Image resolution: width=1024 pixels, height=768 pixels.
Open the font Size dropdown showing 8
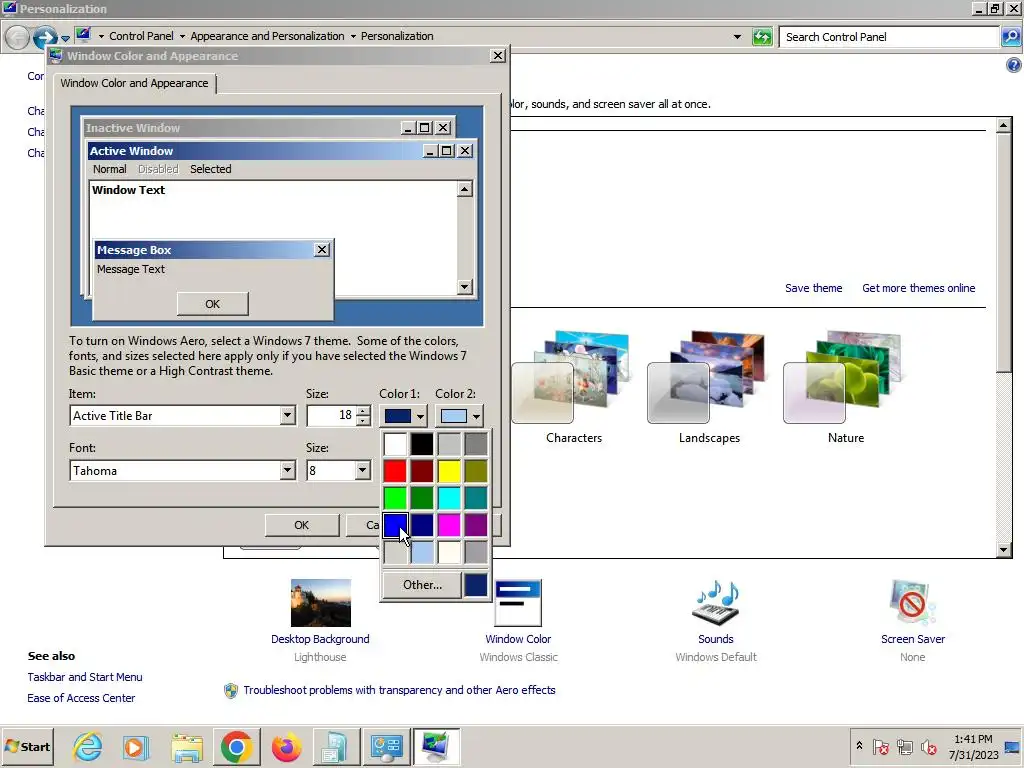[362, 470]
